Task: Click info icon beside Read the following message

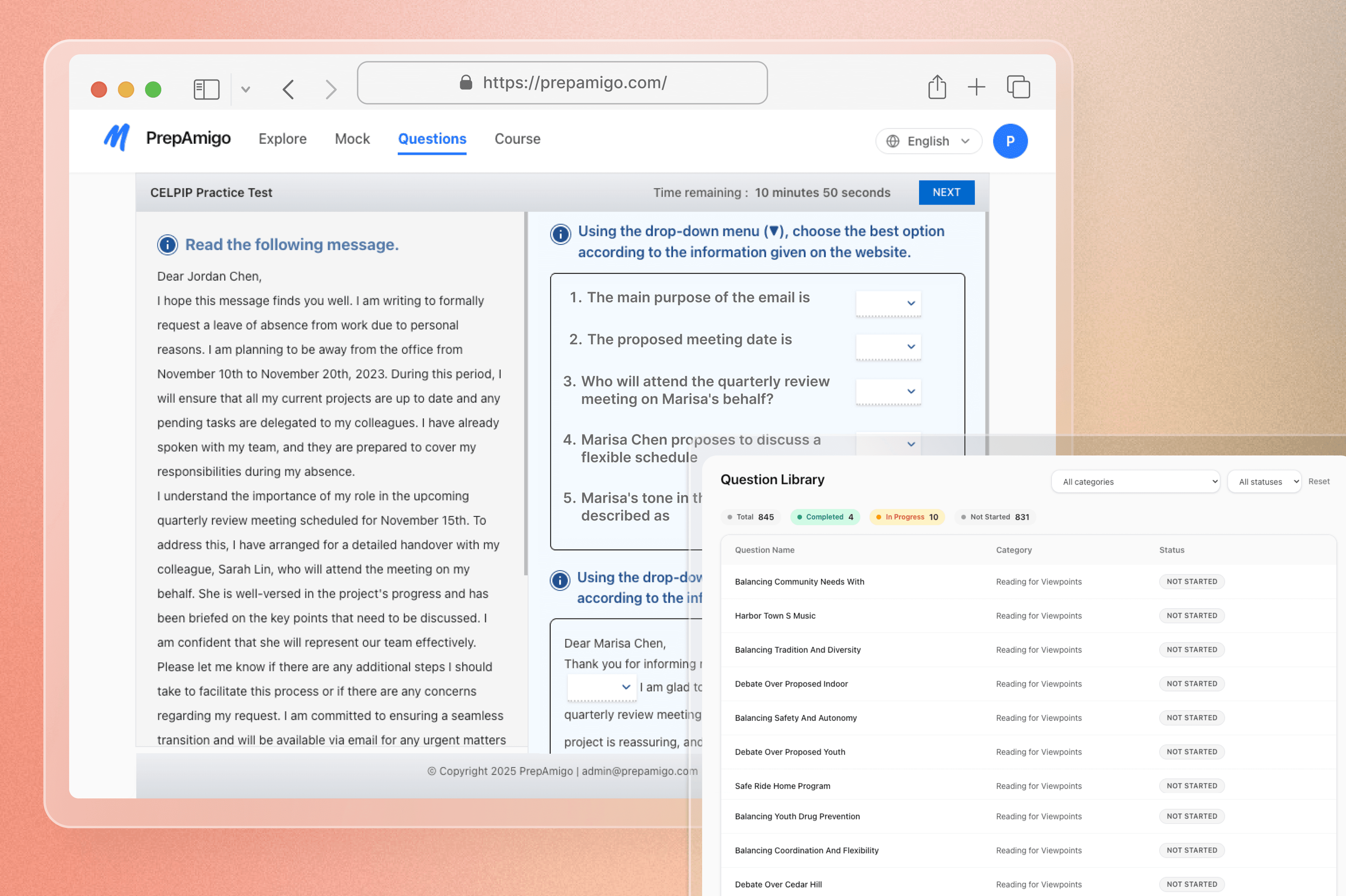Action: click(168, 245)
